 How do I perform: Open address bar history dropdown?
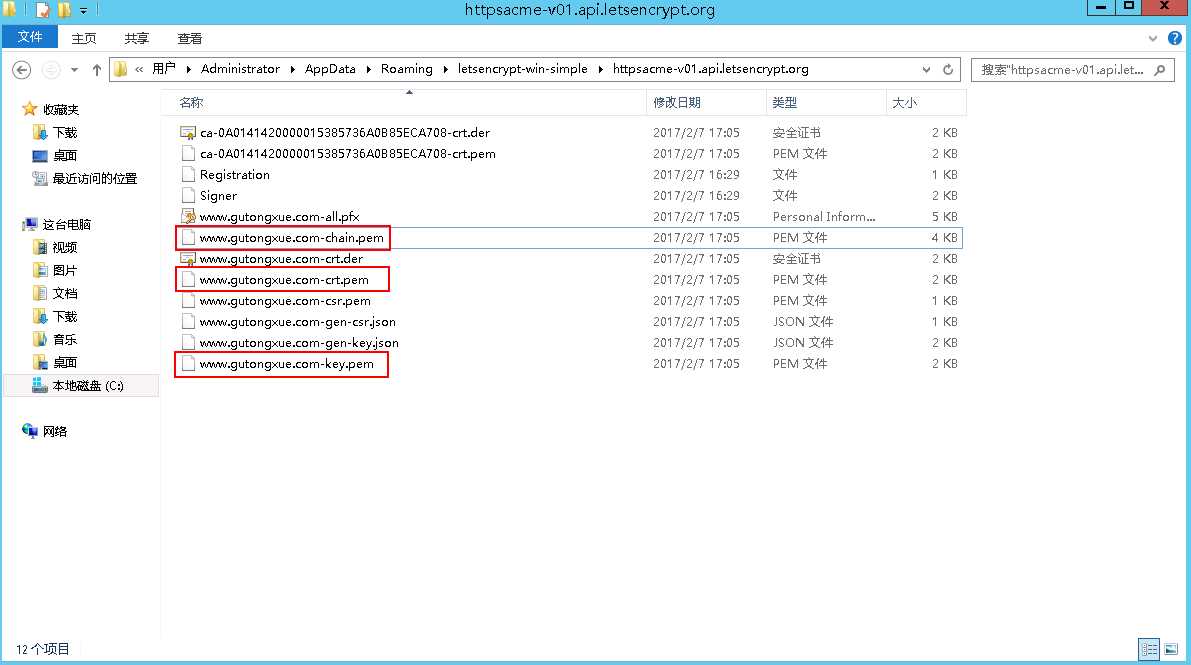[926, 69]
